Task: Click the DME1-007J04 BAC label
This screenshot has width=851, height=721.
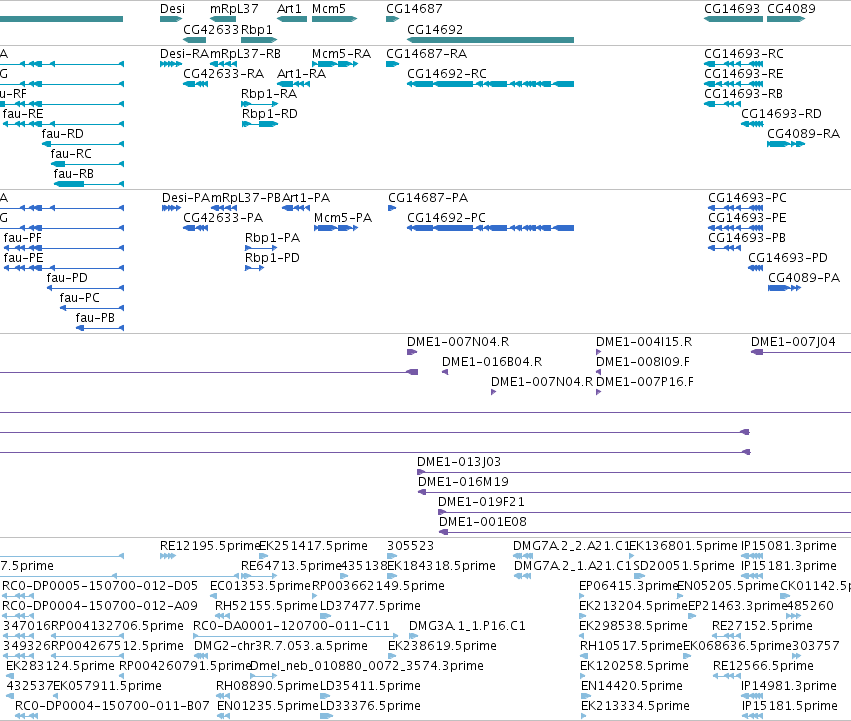Action: pos(793,342)
